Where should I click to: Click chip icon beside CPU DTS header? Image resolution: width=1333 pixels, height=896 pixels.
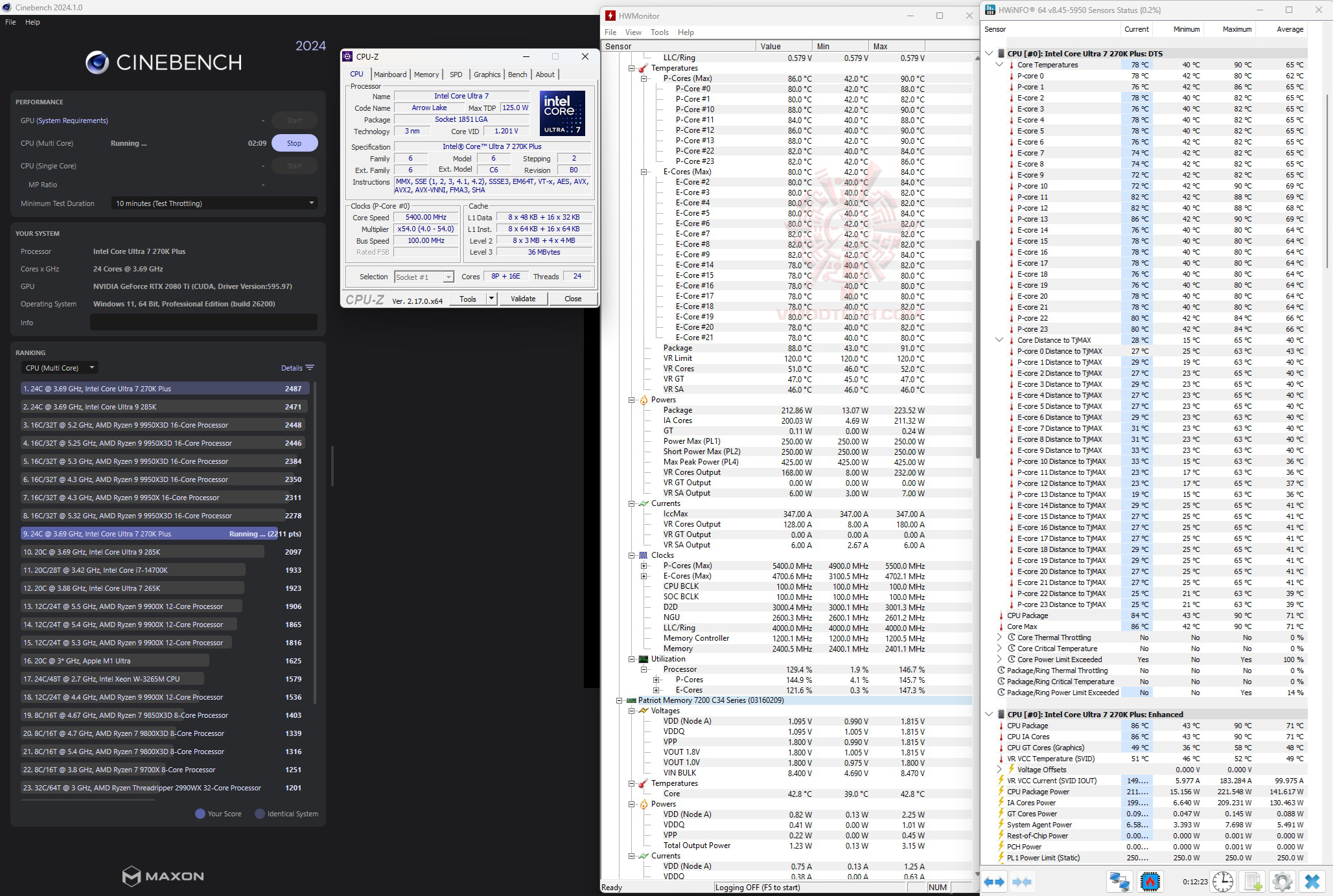[1001, 54]
